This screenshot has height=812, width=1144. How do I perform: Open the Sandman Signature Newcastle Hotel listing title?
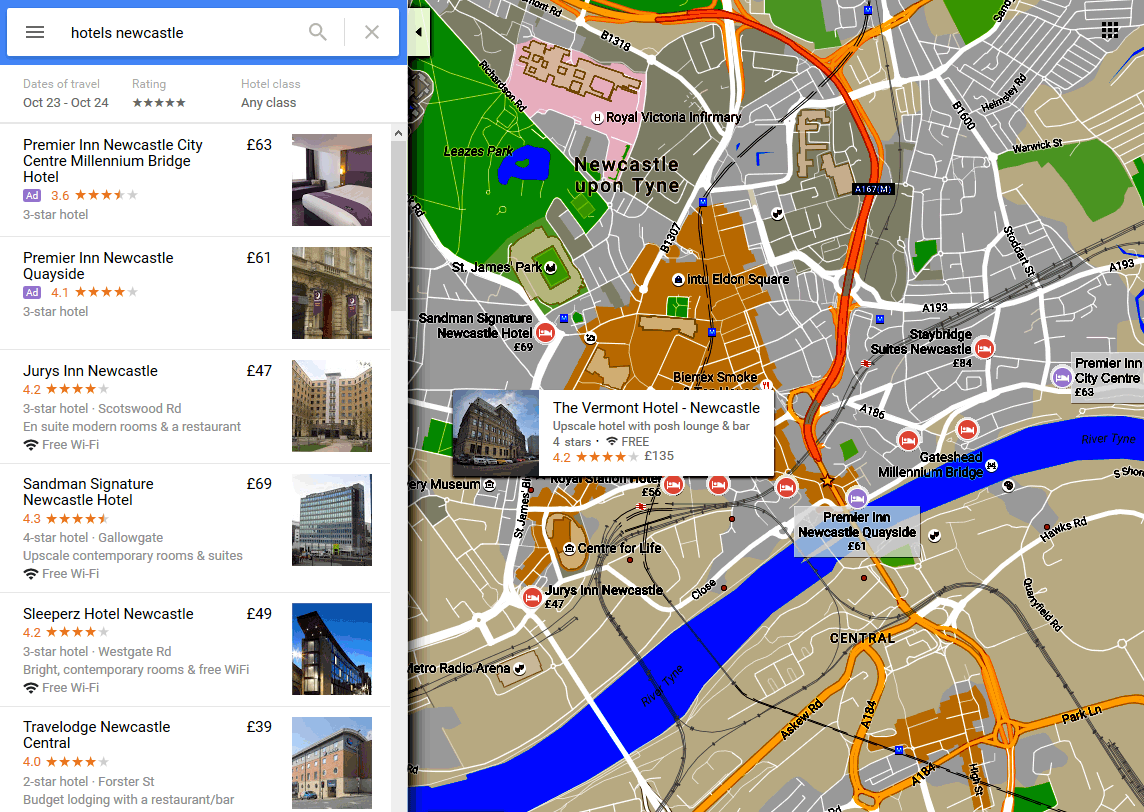click(x=88, y=492)
